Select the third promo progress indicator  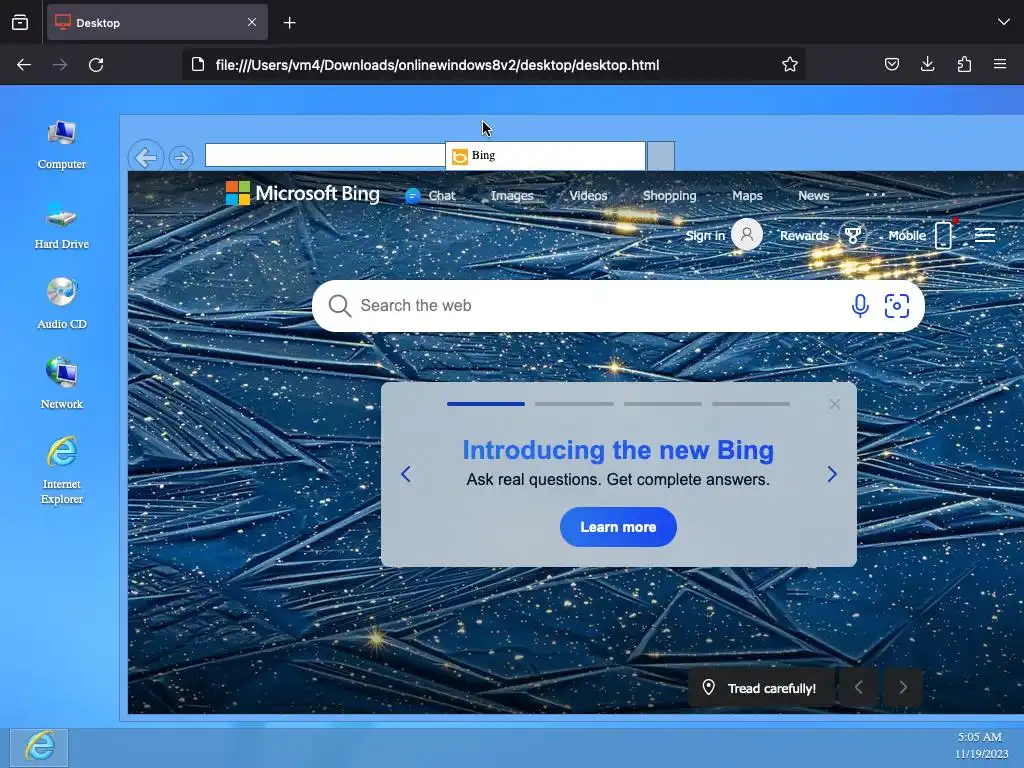pyautogui.click(x=663, y=404)
